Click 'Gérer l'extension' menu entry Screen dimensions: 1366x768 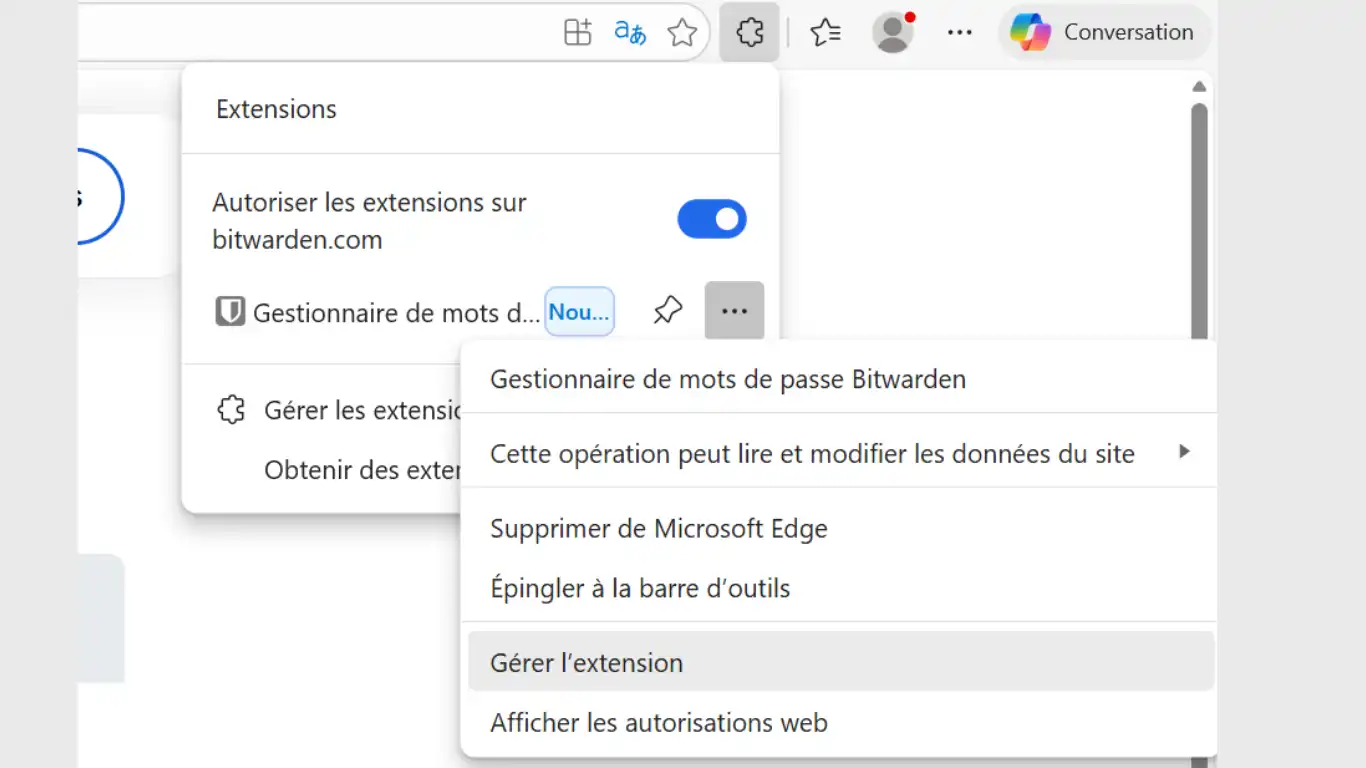click(x=587, y=662)
